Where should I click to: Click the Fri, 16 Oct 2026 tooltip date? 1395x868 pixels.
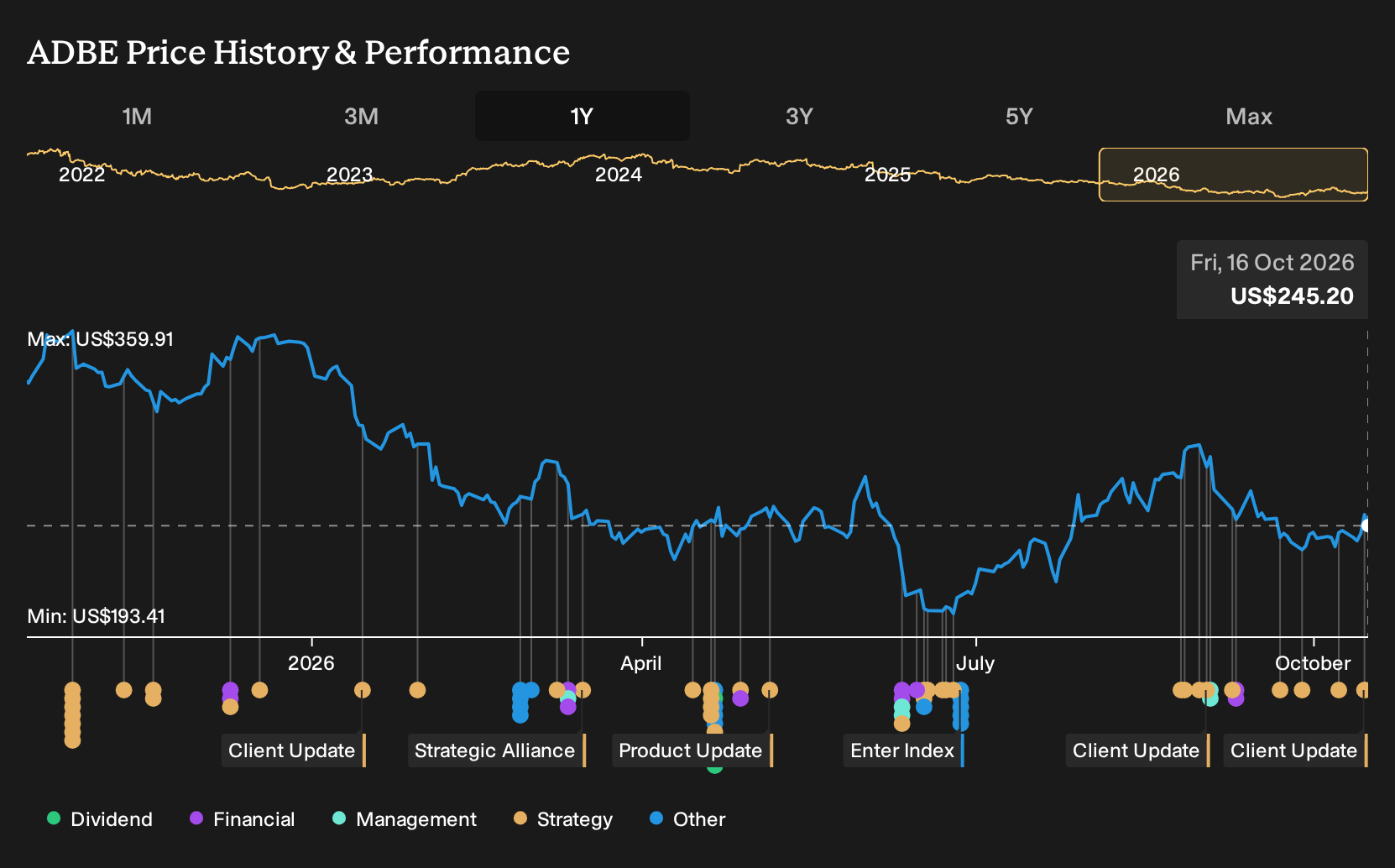tap(1272, 263)
